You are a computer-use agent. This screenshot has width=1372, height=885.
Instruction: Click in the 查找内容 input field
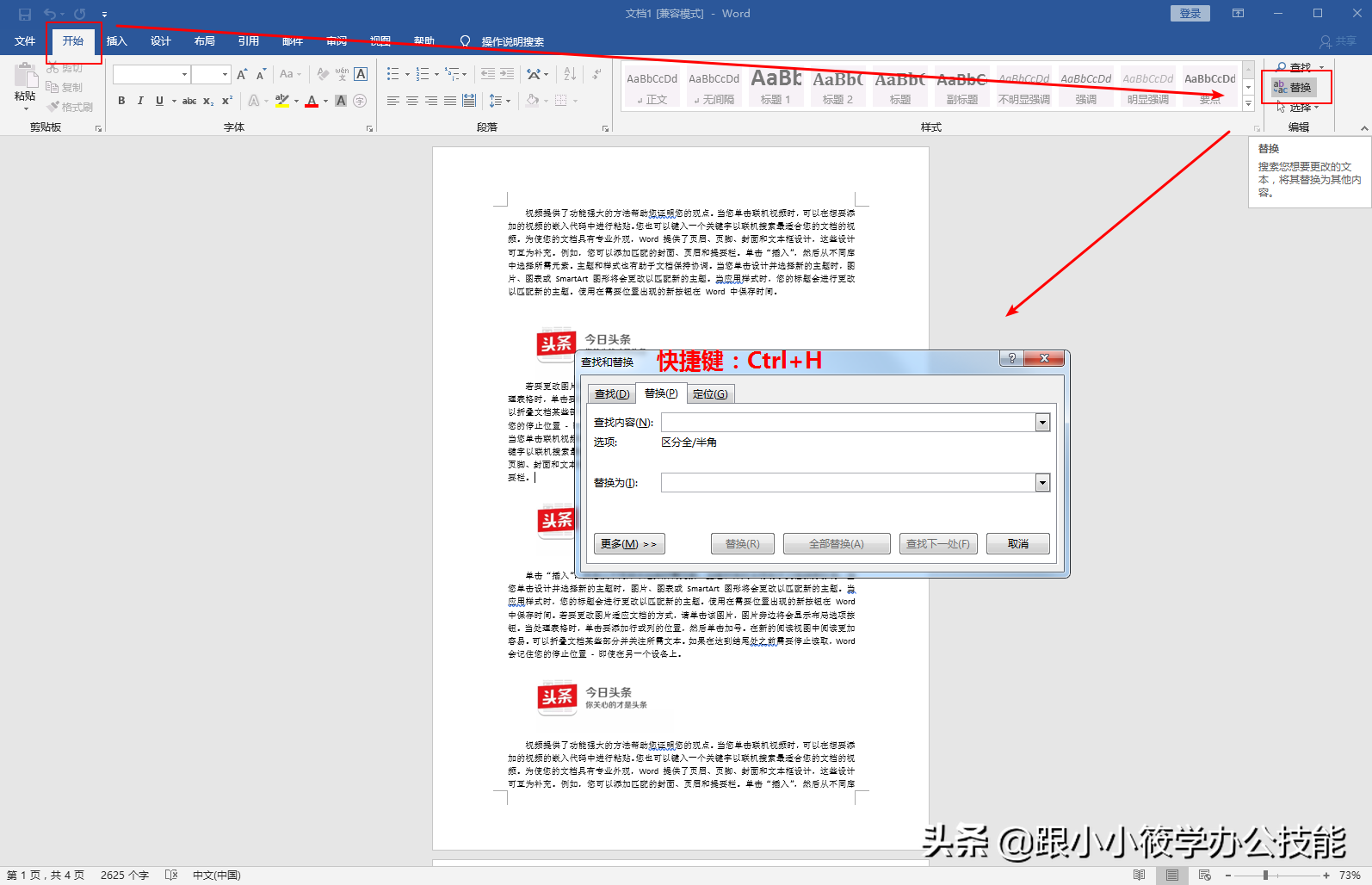click(848, 423)
